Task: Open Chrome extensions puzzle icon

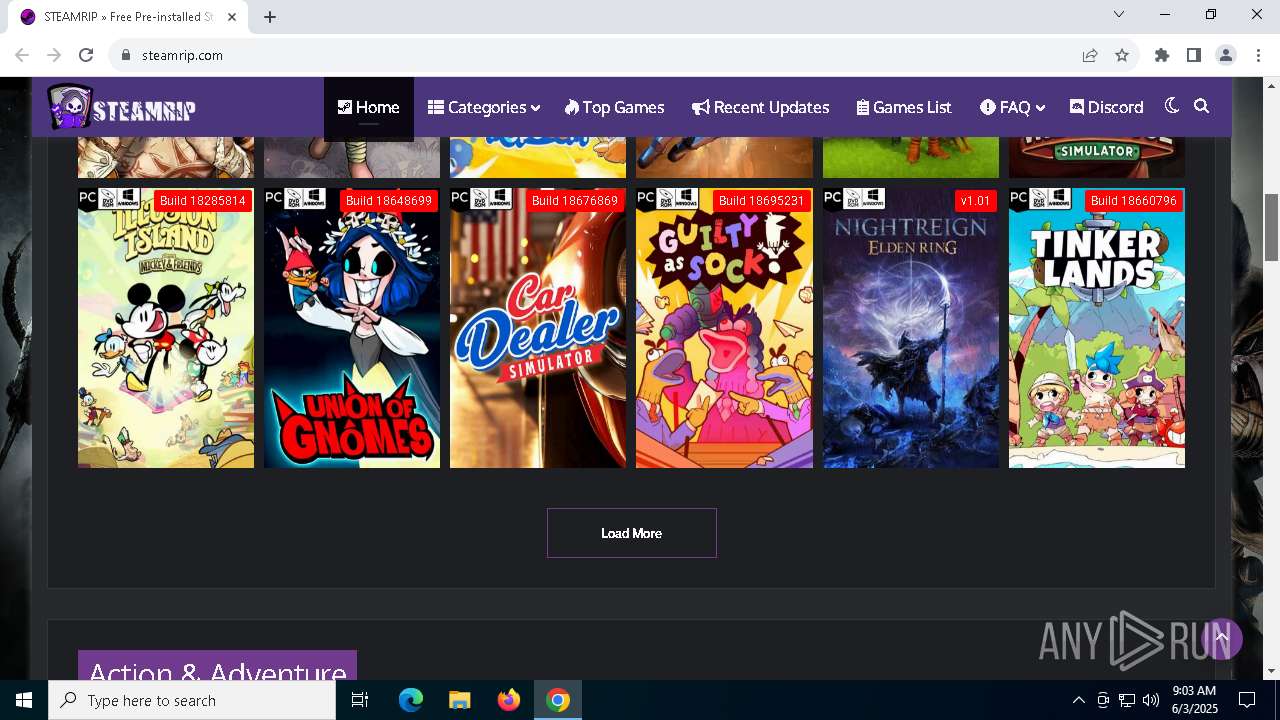Action: click(x=1162, y=55)
